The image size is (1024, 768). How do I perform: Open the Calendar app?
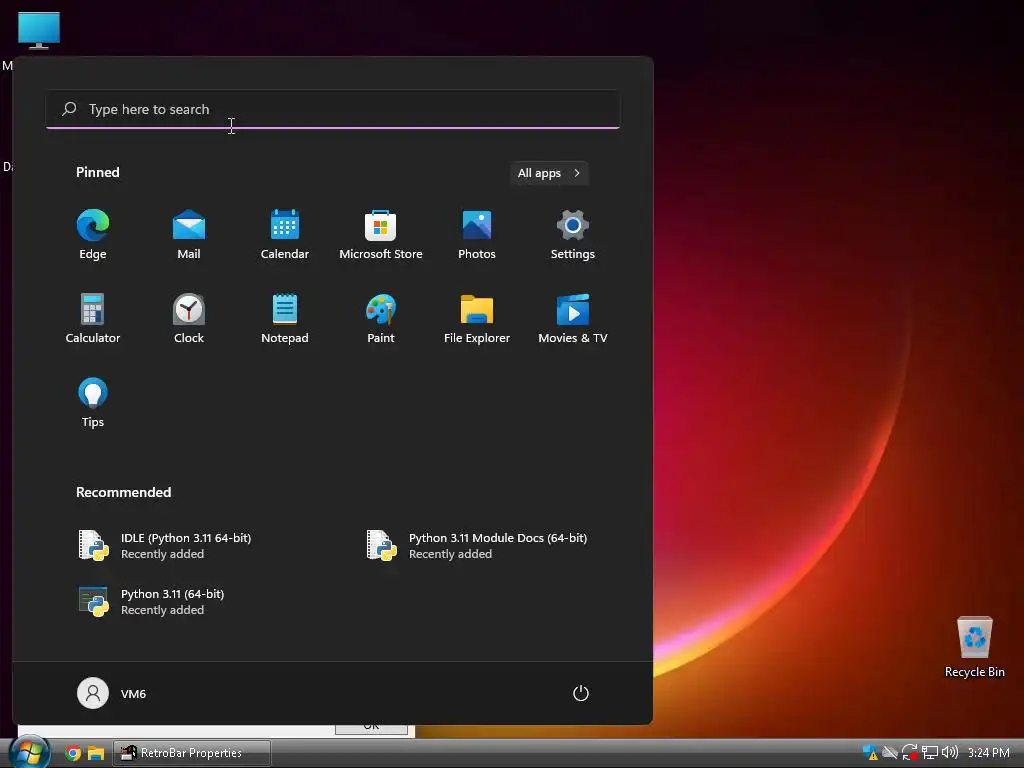tap(285, 235)
